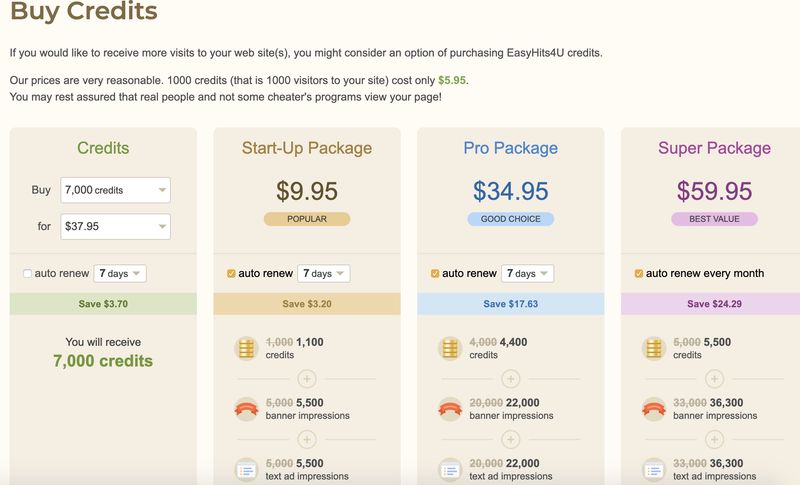Open Start-Up Package 7 days renewal dropdown
The width and height of the screenshot is (800, 485).
click(324, 274)
